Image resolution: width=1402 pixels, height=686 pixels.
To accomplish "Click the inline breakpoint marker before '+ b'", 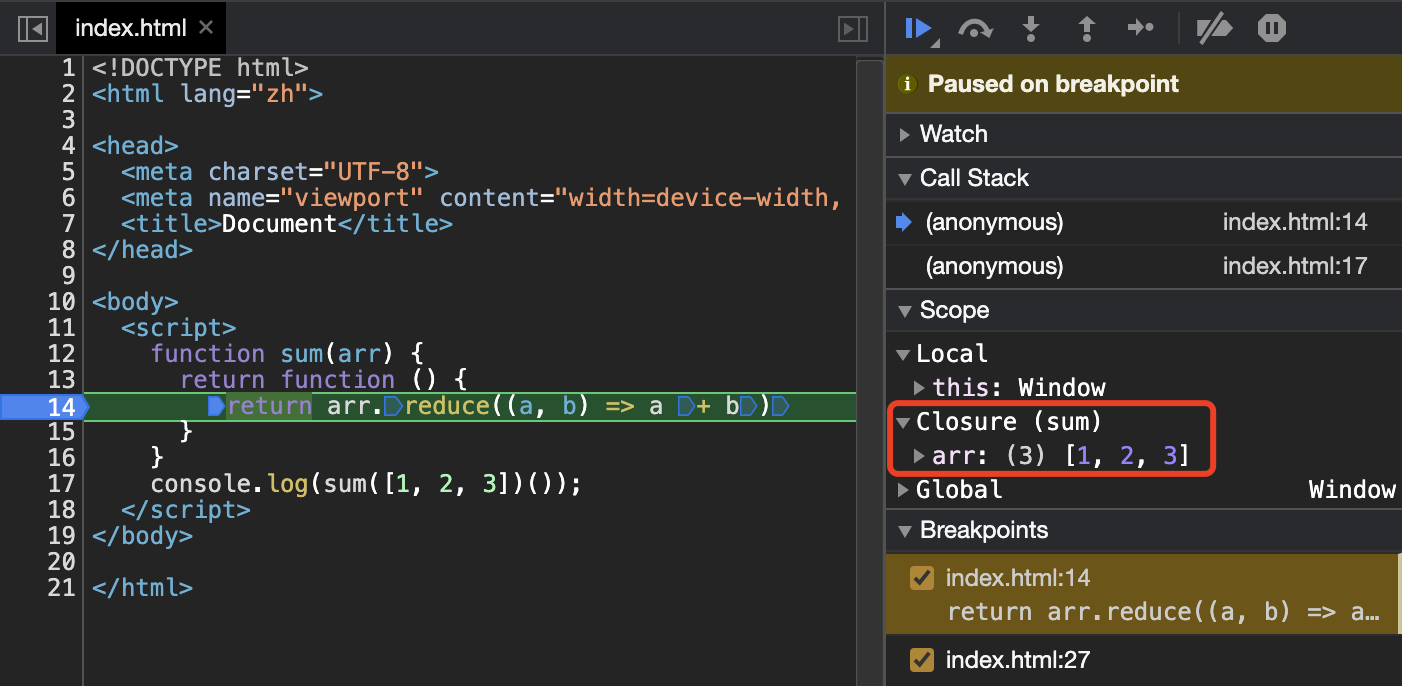I will tap(685, 406).
